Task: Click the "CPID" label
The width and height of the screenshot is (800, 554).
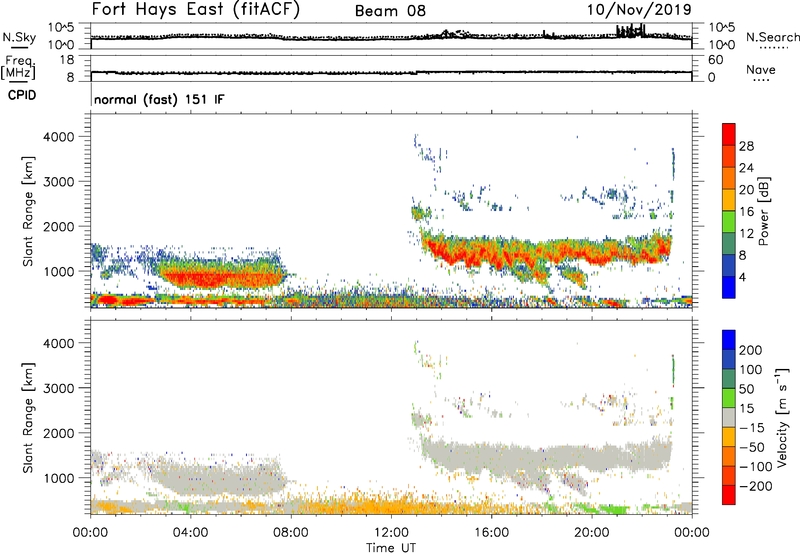Action: click(22, 95)
